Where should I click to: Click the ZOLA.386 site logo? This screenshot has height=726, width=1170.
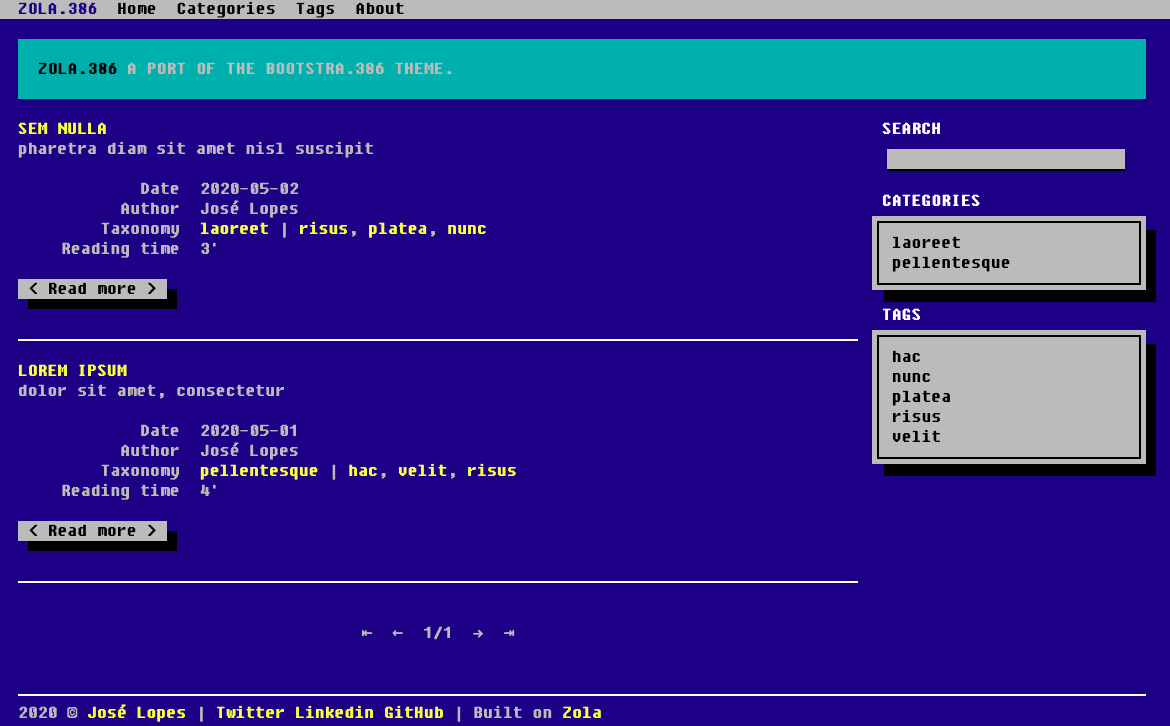click(x=57, y=8)
